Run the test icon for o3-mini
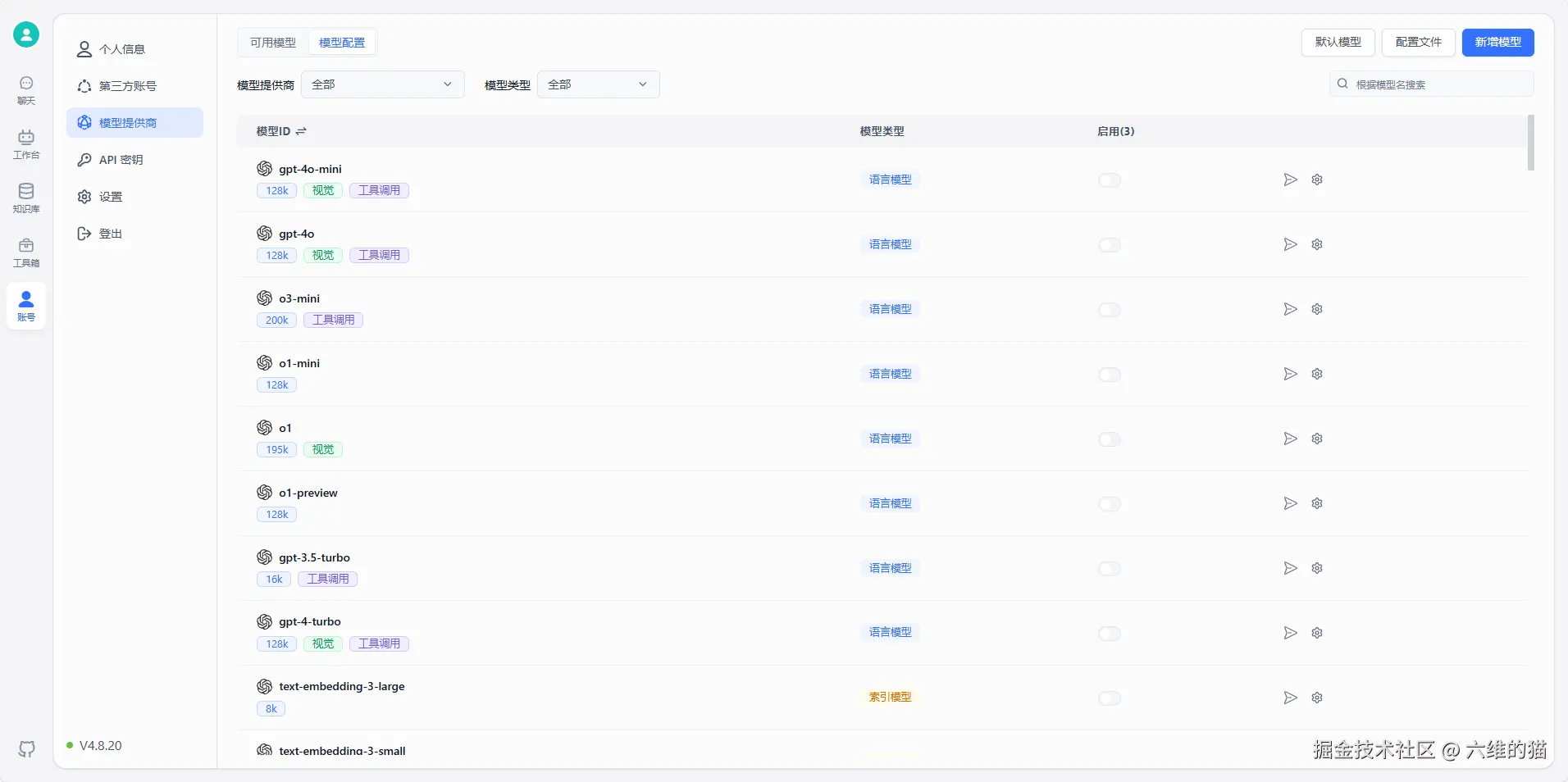 (x=1290, y=309)
